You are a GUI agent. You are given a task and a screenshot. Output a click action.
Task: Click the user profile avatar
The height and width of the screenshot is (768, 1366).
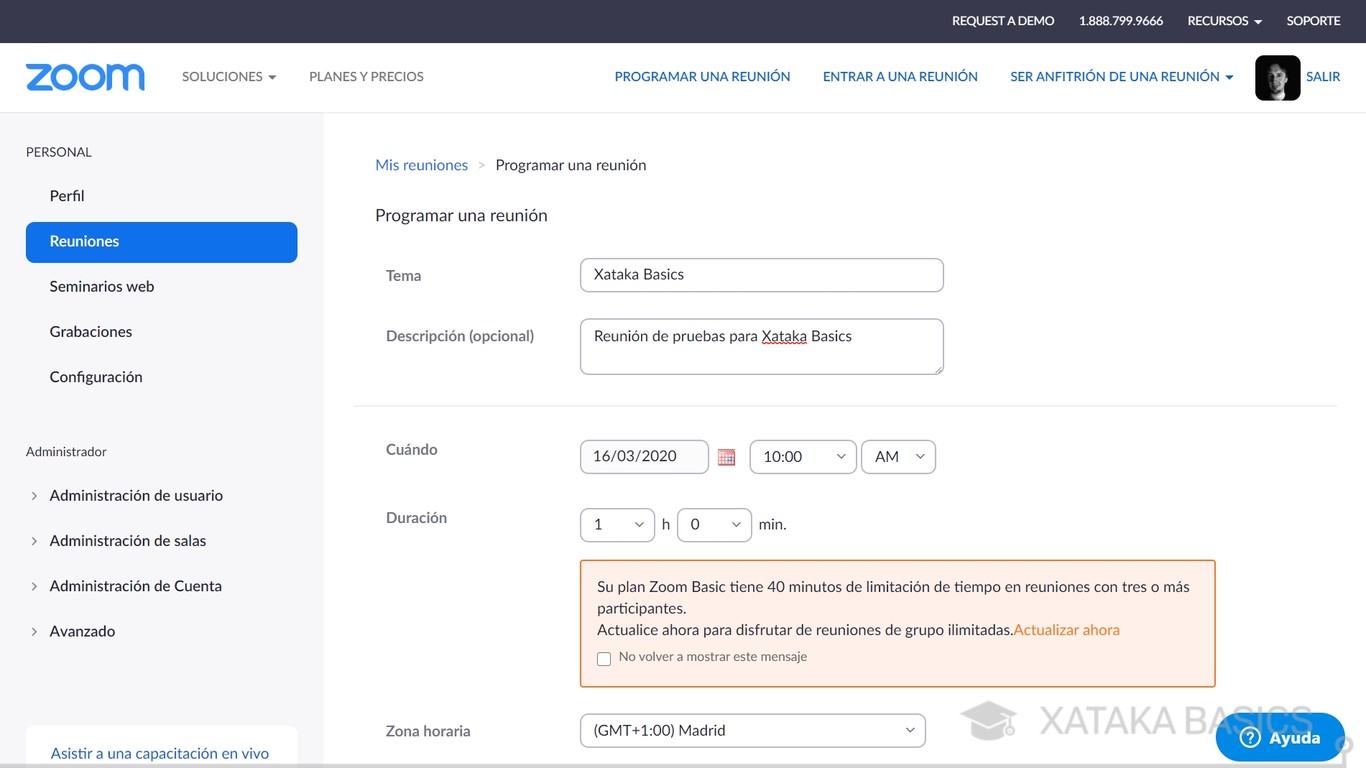[1277, 78]
